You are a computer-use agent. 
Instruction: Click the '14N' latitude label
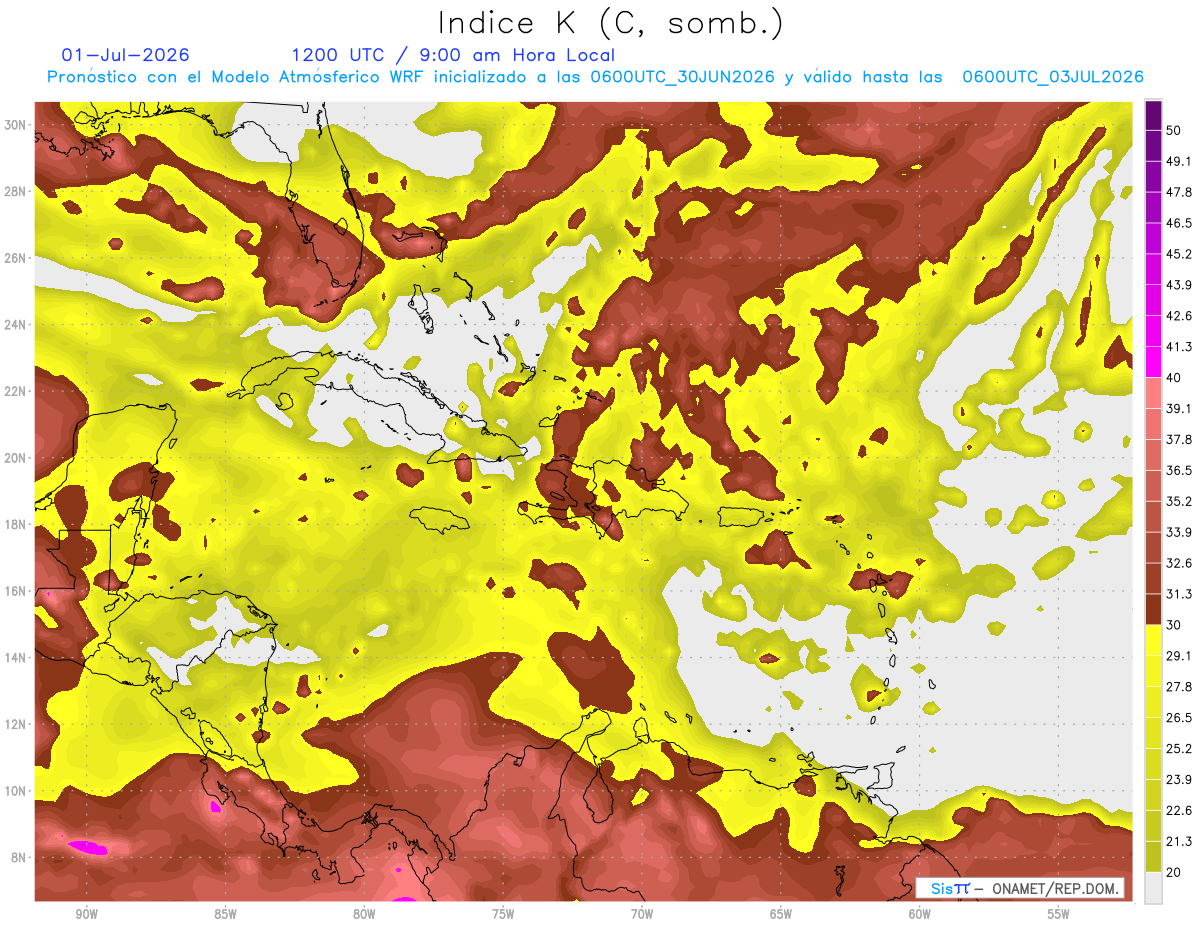click(16, 658)
